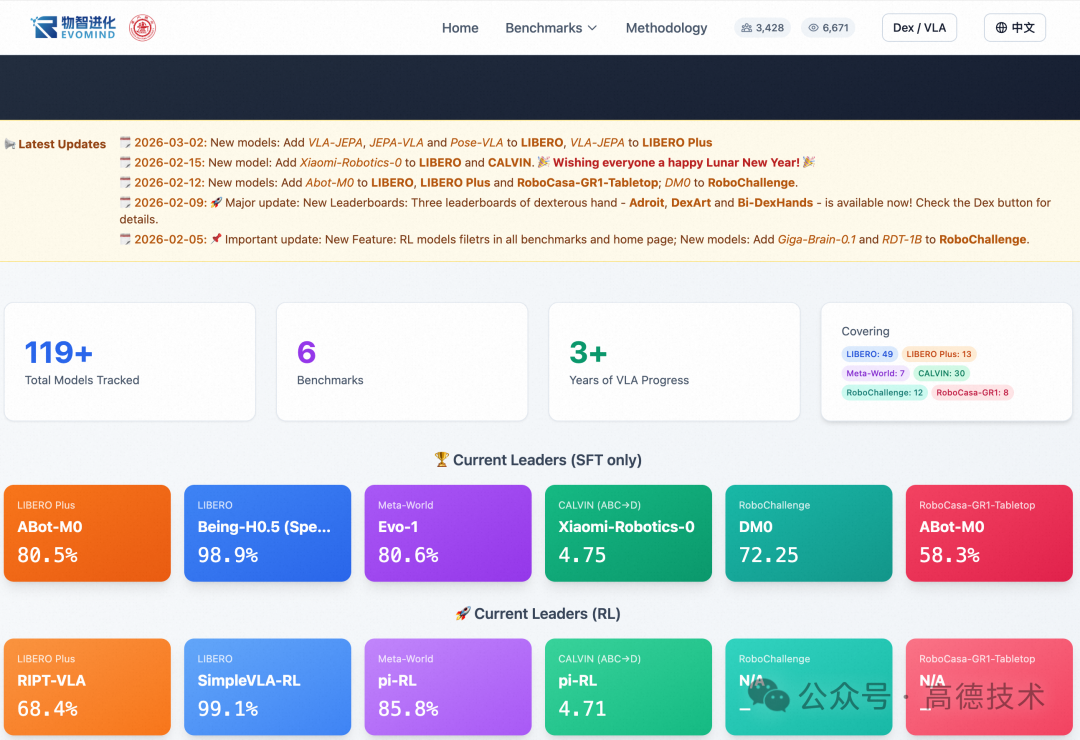Click the pushpin icon in 2026-02-05 update
Screen dimensions: 1080x740
click(x=216, y=239)
